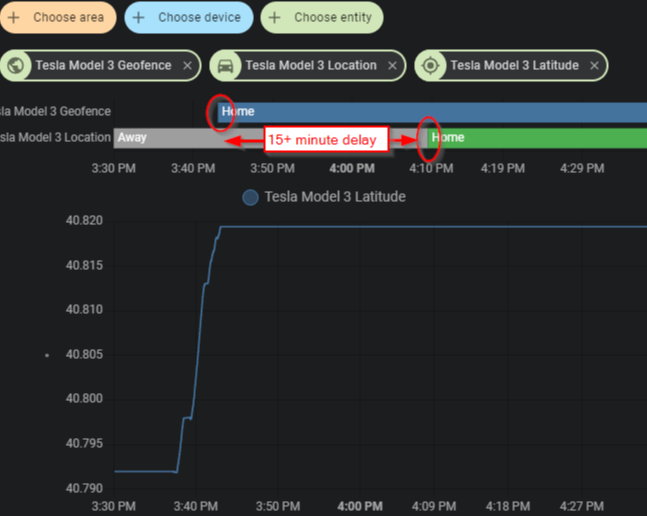Click the gray Away bar in Location timeline
The image size is (647, 516).
pos(270,138)
